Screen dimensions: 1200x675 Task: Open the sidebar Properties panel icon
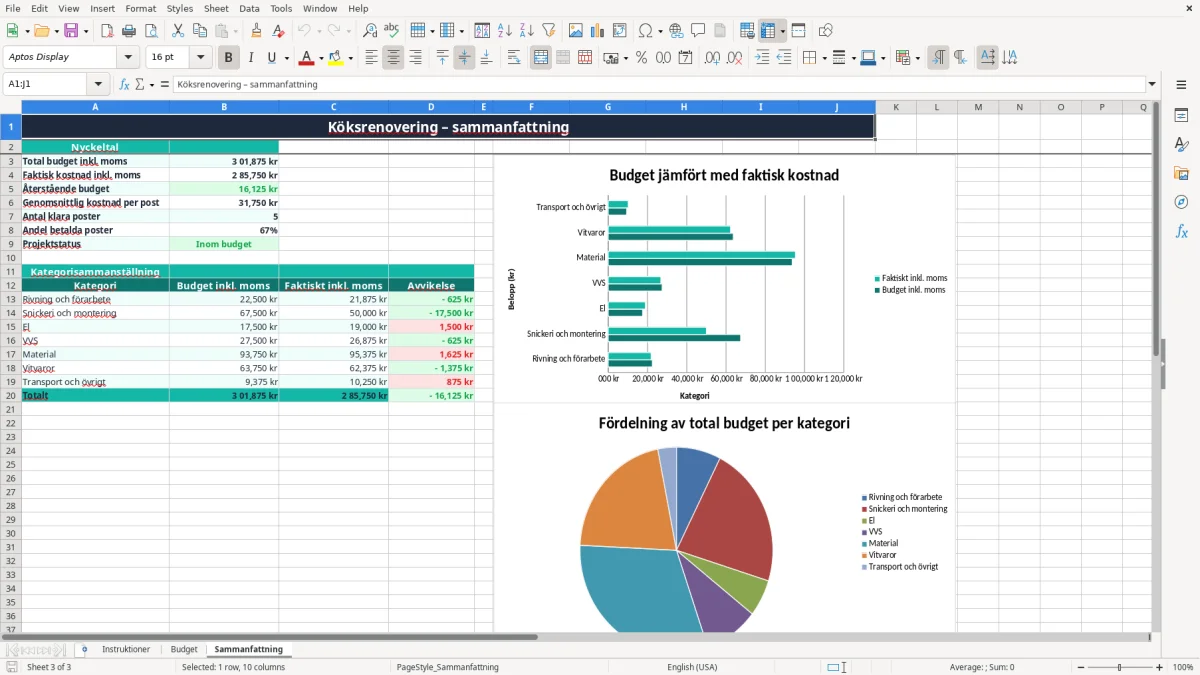point(1181,115)
